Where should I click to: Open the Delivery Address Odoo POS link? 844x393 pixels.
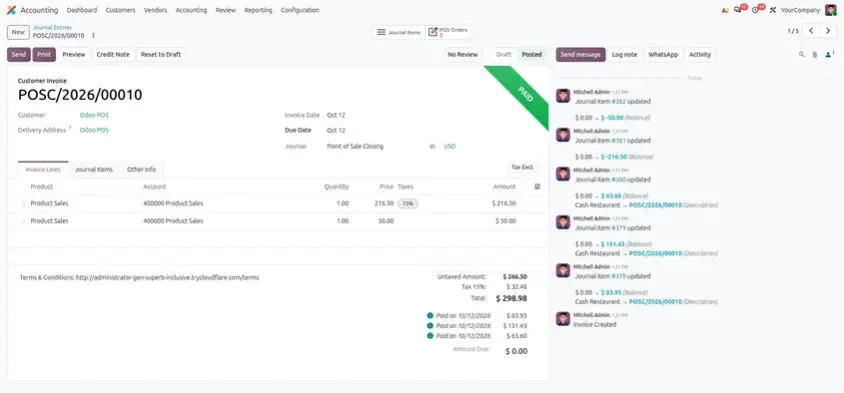(94, 130)
